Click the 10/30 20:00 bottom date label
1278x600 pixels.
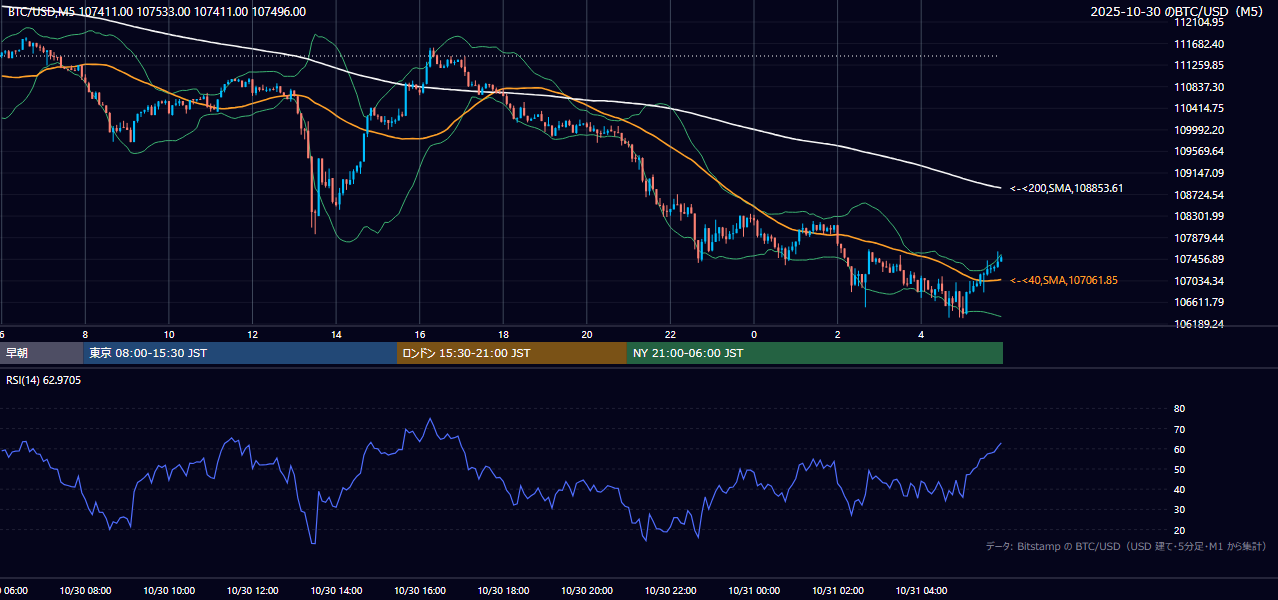pyautogui.click(x=587, y=591)
